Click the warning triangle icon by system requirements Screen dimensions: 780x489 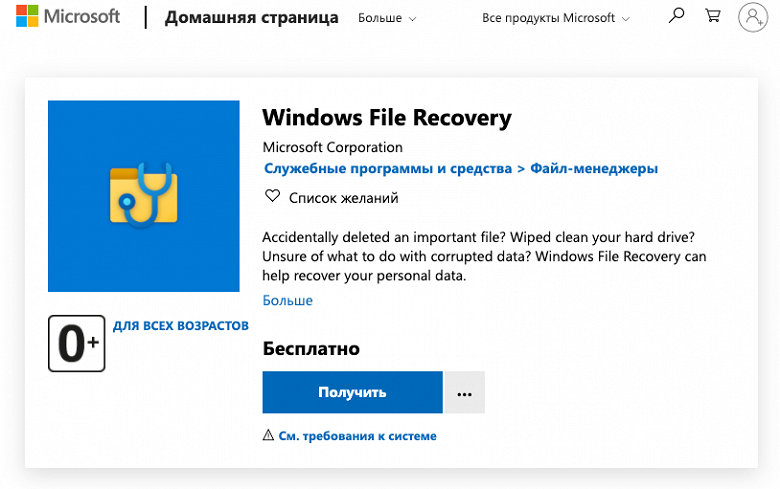pos(268,436)
